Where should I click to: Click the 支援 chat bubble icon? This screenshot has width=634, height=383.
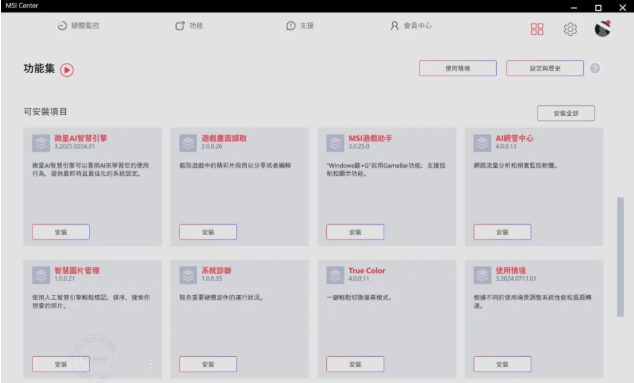coord(291,25)
